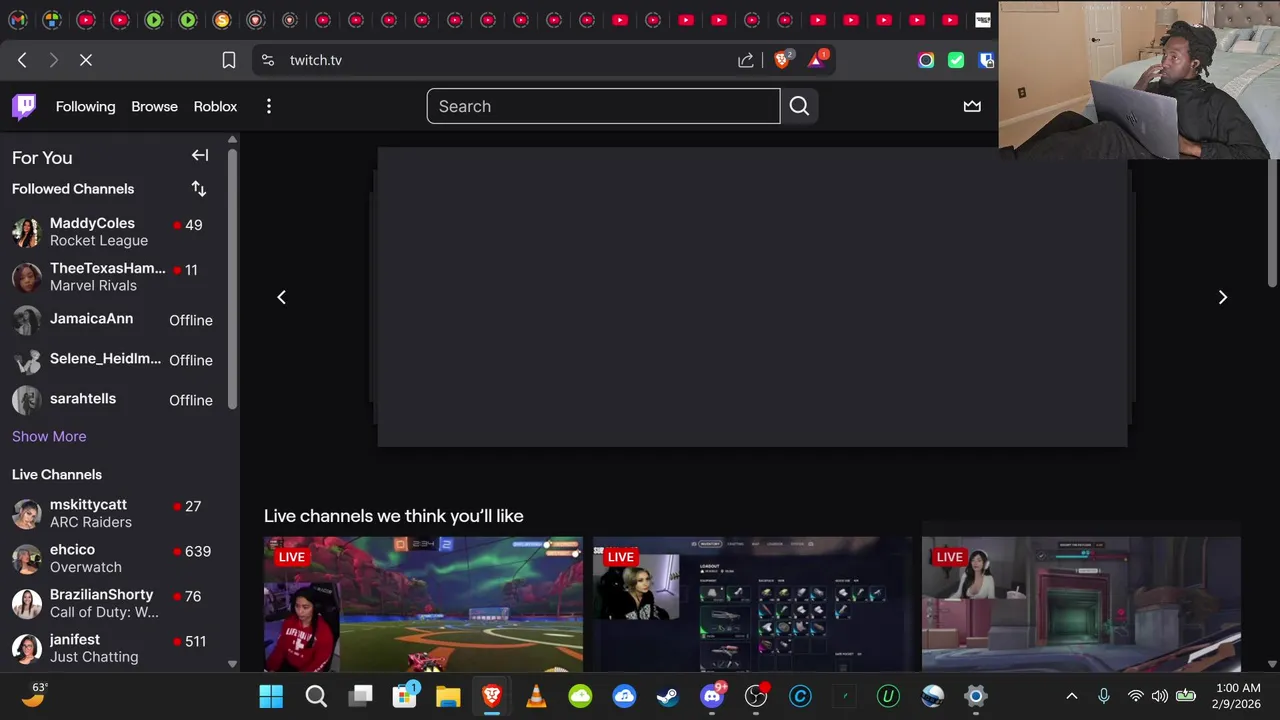Open janifest Just Chatting channel

pos(113,648)
